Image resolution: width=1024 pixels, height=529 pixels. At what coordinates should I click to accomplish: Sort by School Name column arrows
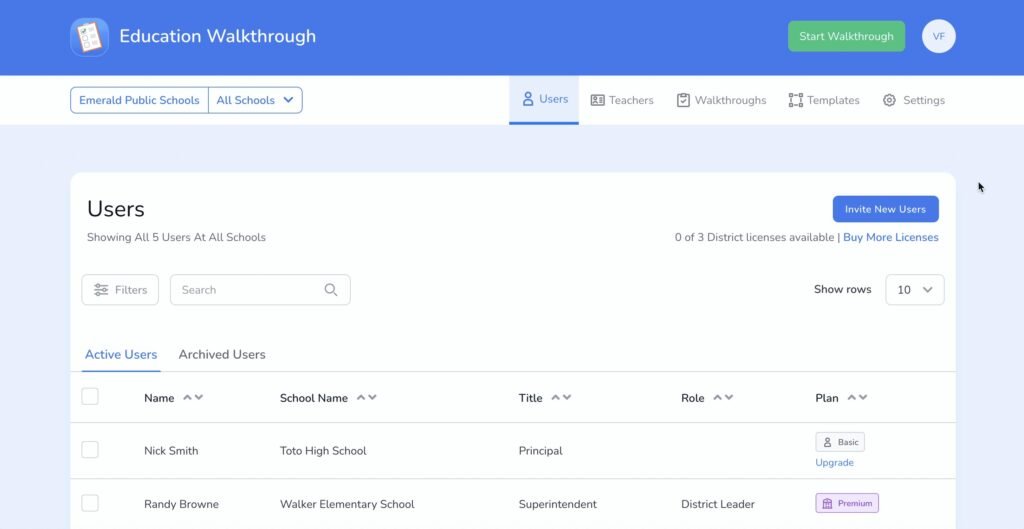pos(366,398)
